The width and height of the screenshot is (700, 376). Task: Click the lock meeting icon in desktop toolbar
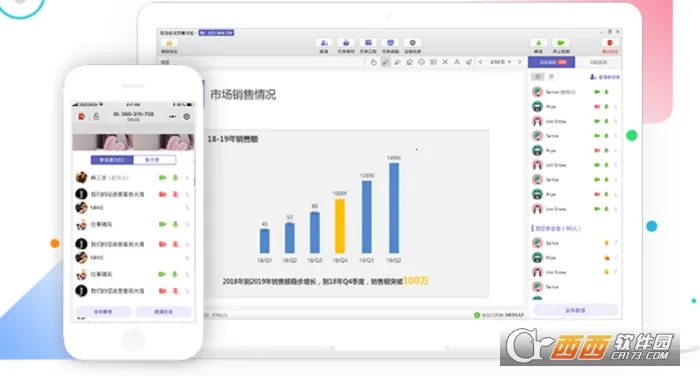click(169, 43)
